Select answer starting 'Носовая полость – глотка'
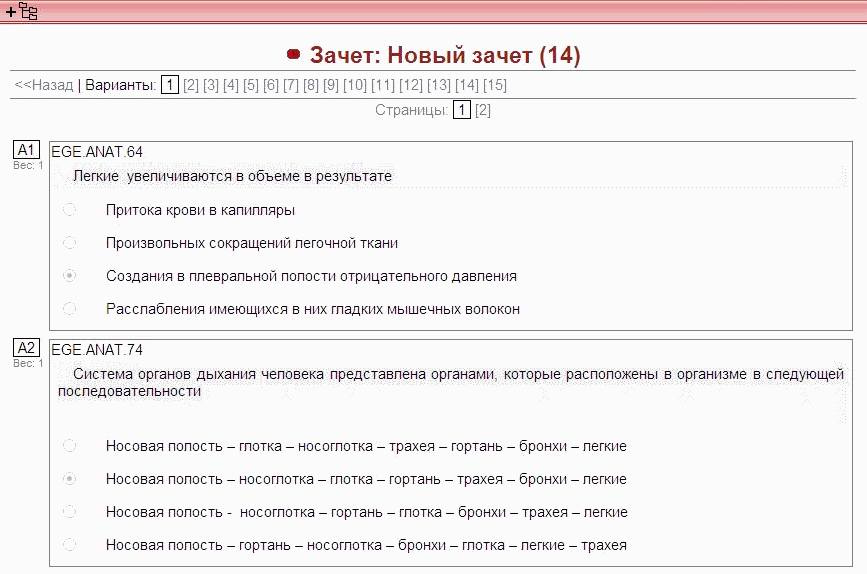 (69, 446)
